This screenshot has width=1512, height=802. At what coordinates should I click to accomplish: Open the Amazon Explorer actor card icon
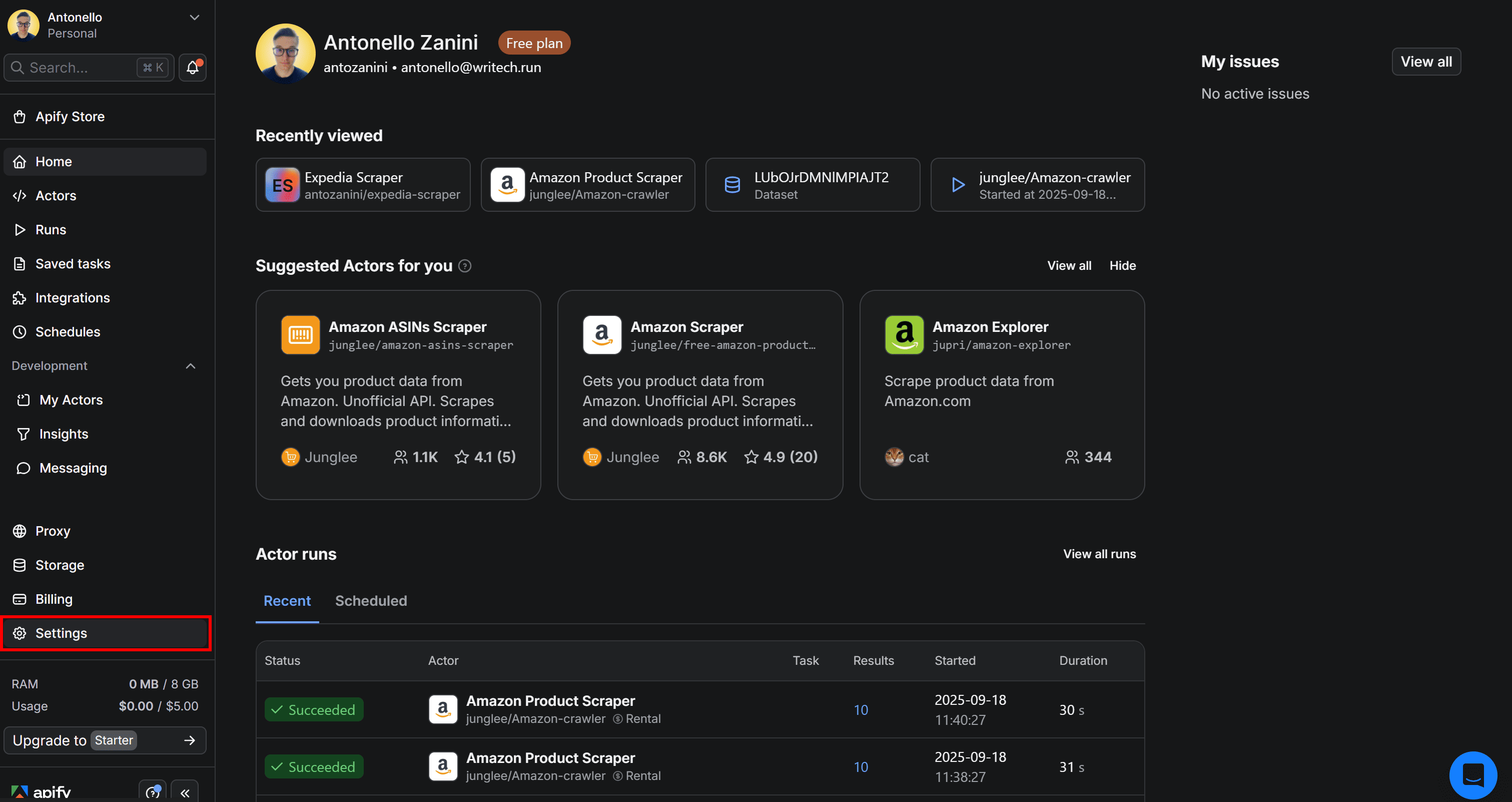tap(904, 334)
